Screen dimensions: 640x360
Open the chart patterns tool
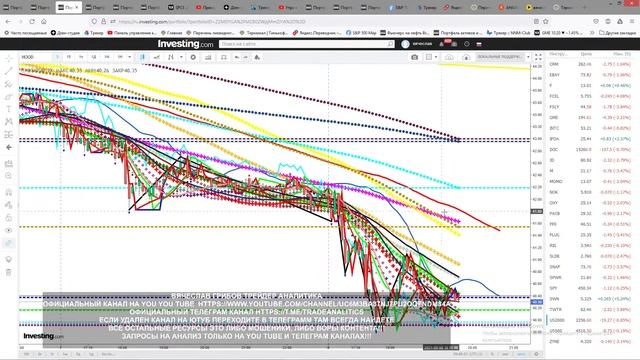pyautogui.click(x=9, y=122)
